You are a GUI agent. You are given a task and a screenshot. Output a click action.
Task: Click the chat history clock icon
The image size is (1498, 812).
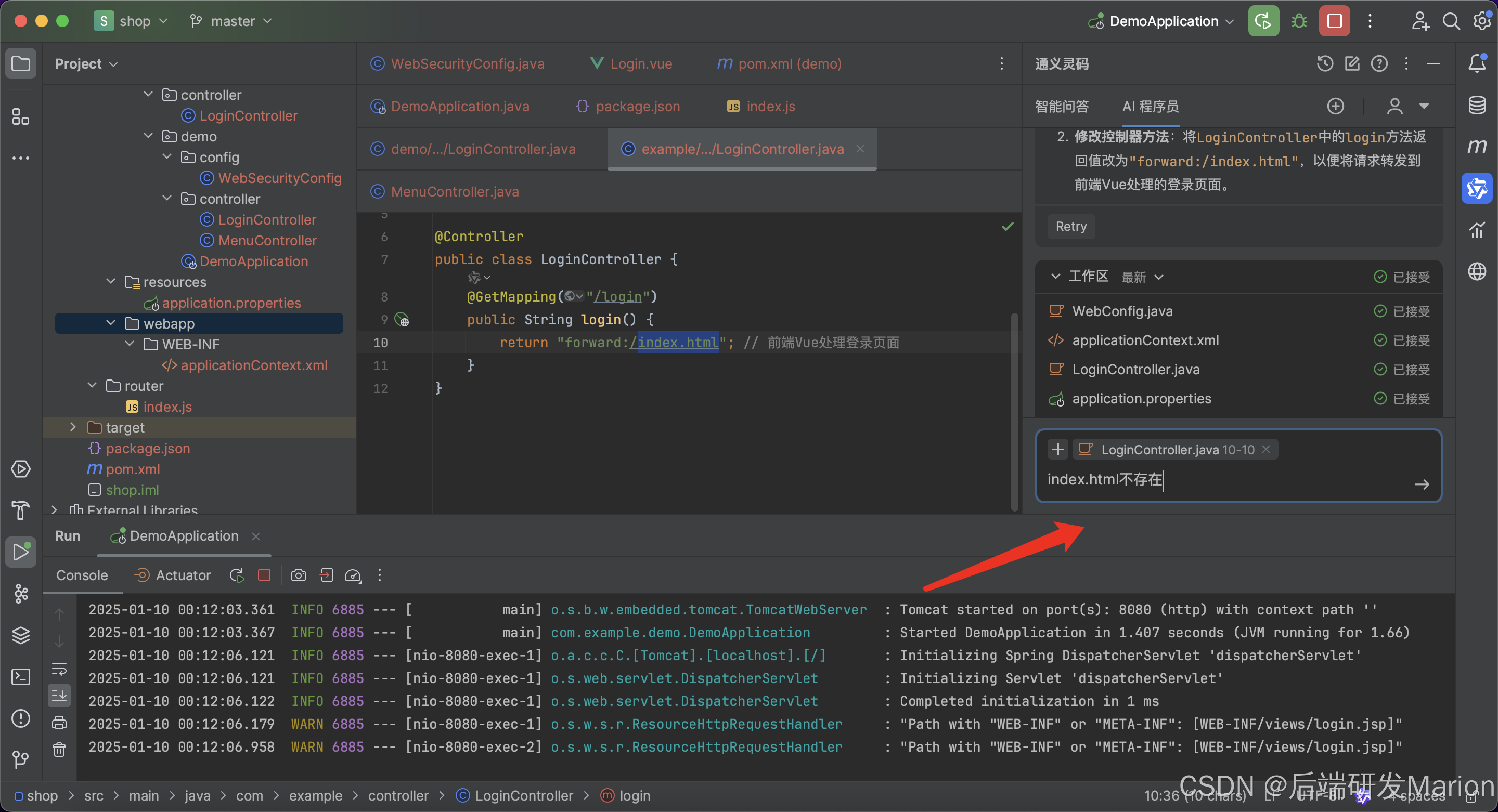[1325, 63]
